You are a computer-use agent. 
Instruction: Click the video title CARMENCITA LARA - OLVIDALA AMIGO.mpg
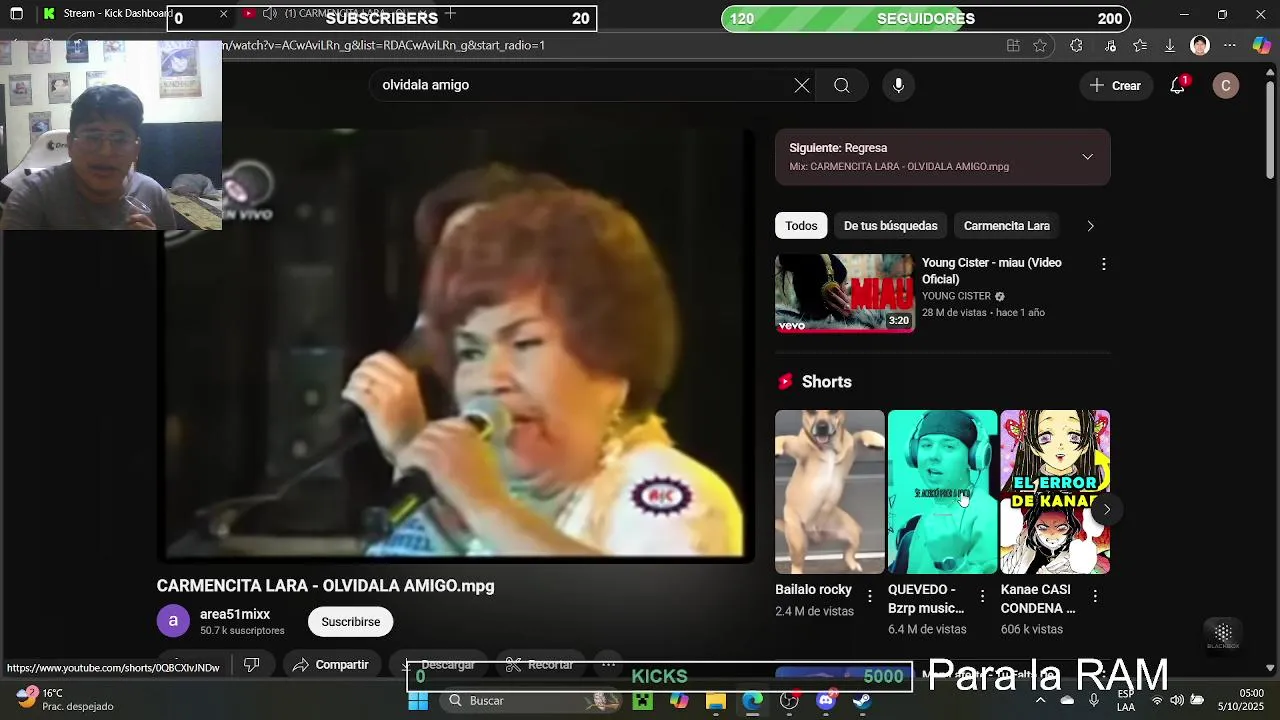pyautogui.click(x=325, y=586)
